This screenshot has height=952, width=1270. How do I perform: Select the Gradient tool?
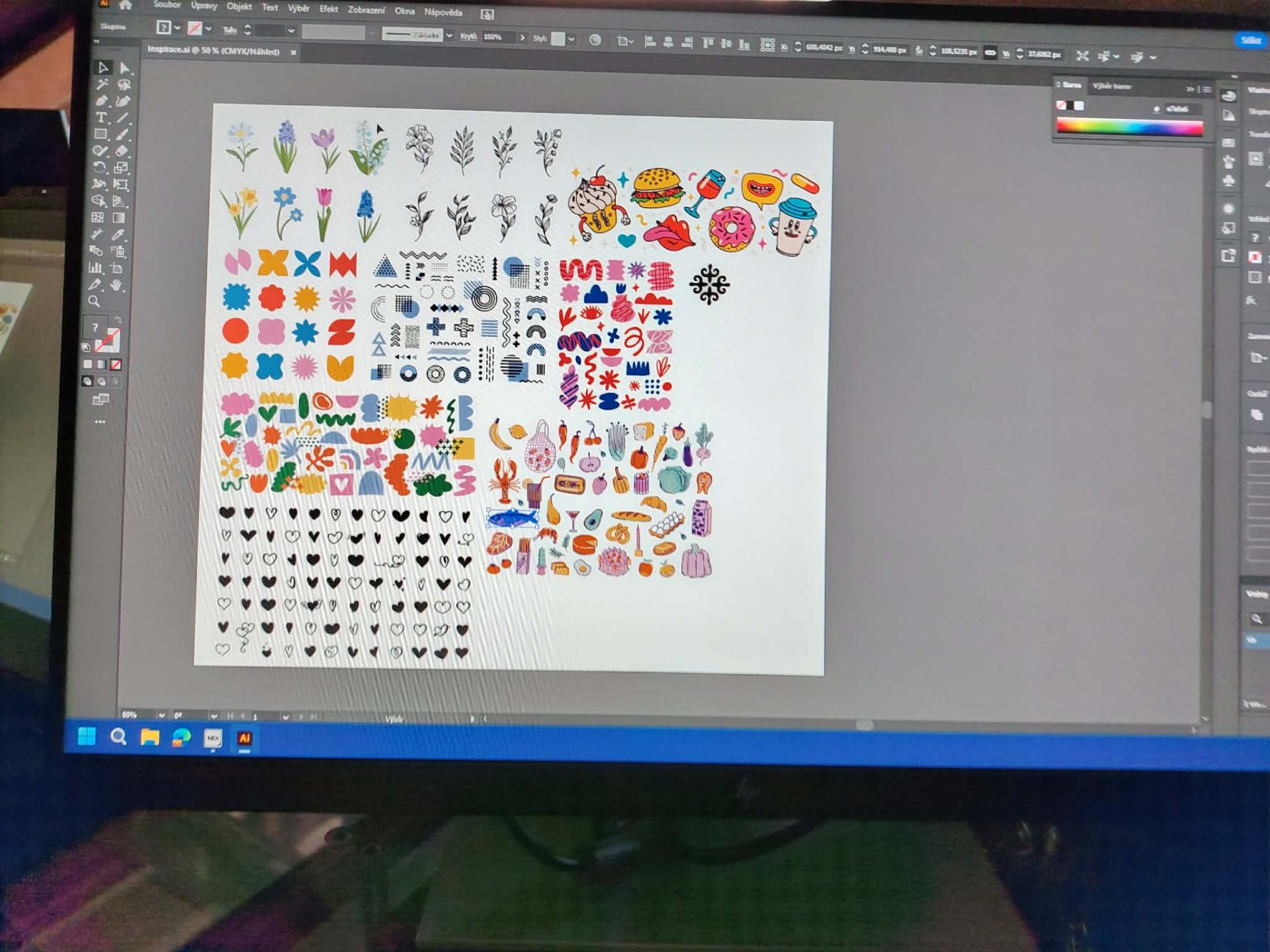pos(119,218)
